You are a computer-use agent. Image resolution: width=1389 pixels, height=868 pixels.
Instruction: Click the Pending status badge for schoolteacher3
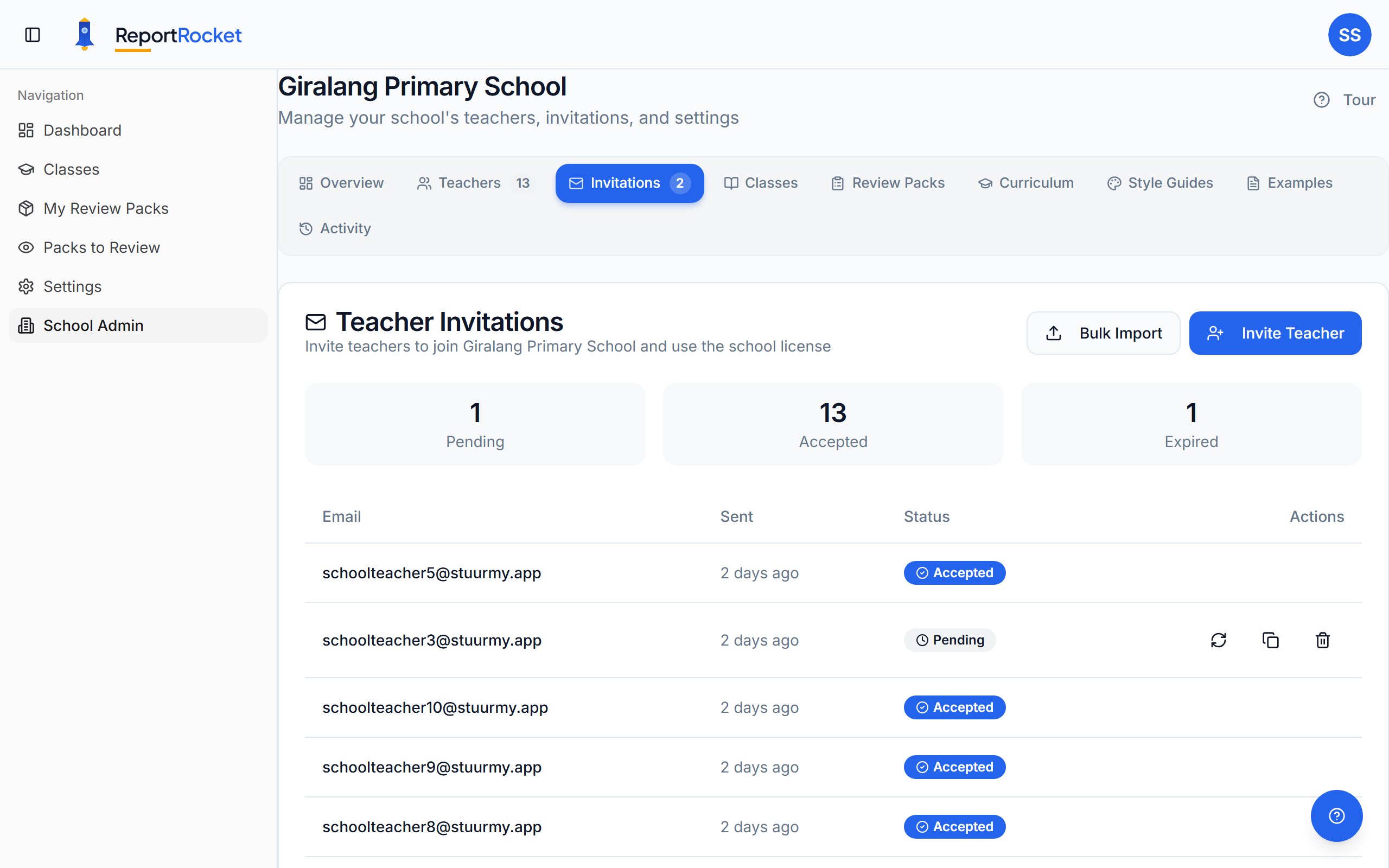pos(950,640)
